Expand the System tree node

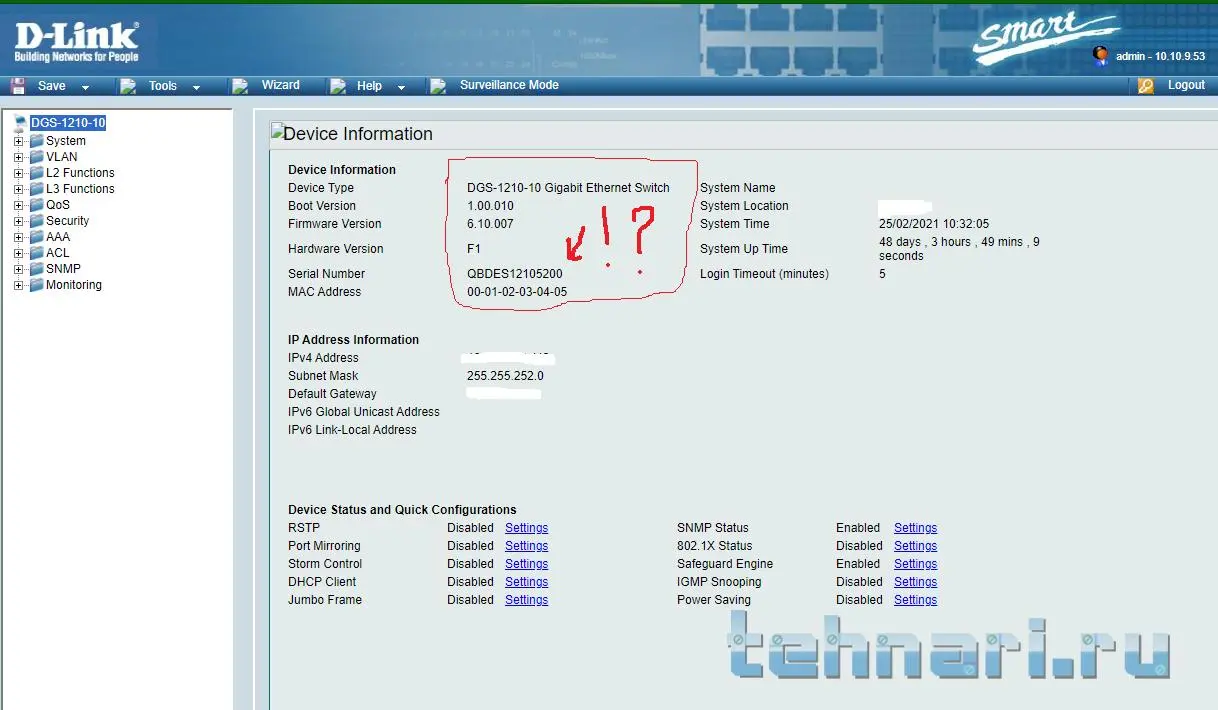[19, 141]
